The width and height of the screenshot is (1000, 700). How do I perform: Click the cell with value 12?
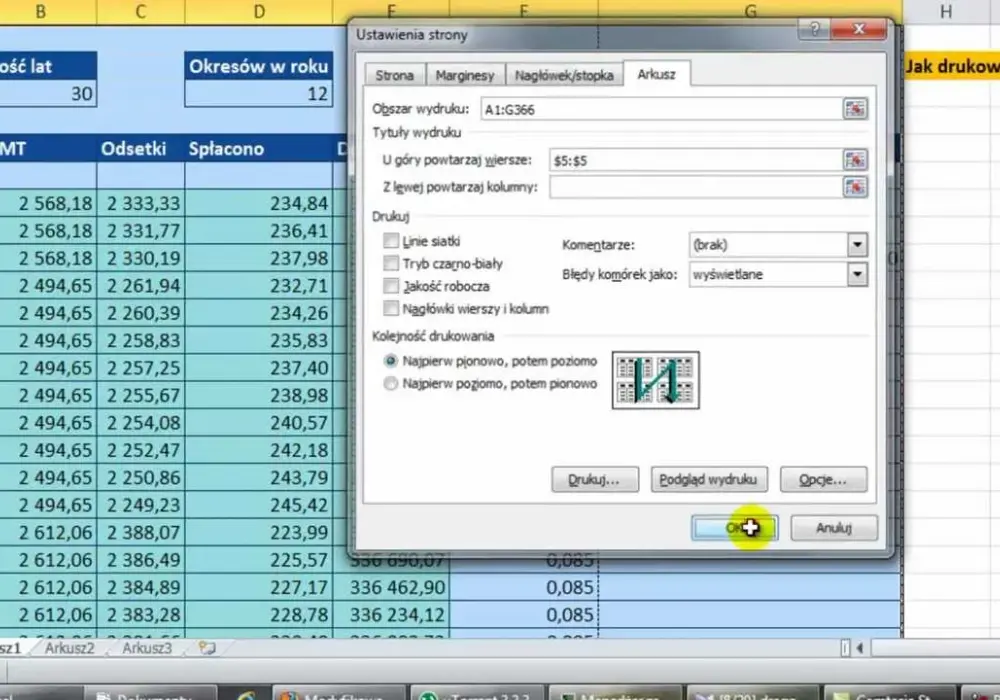pyautogui.click(x=258, y=94)
